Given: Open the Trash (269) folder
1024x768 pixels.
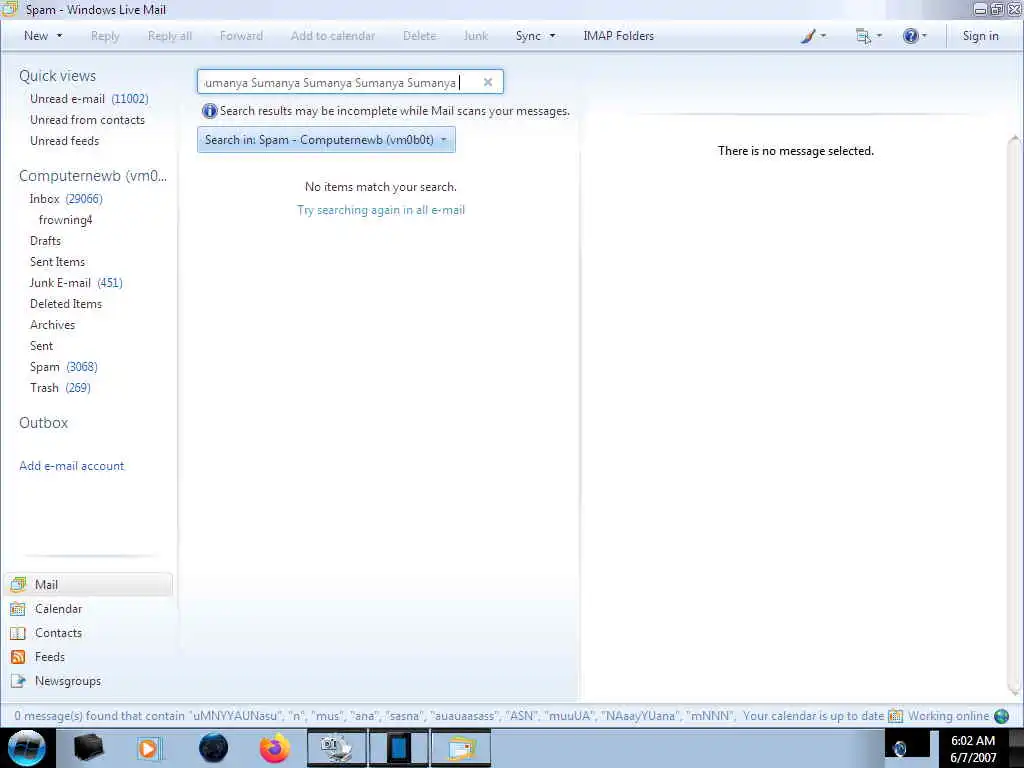Looking at the screenshot, I should (x=60, y=388).
